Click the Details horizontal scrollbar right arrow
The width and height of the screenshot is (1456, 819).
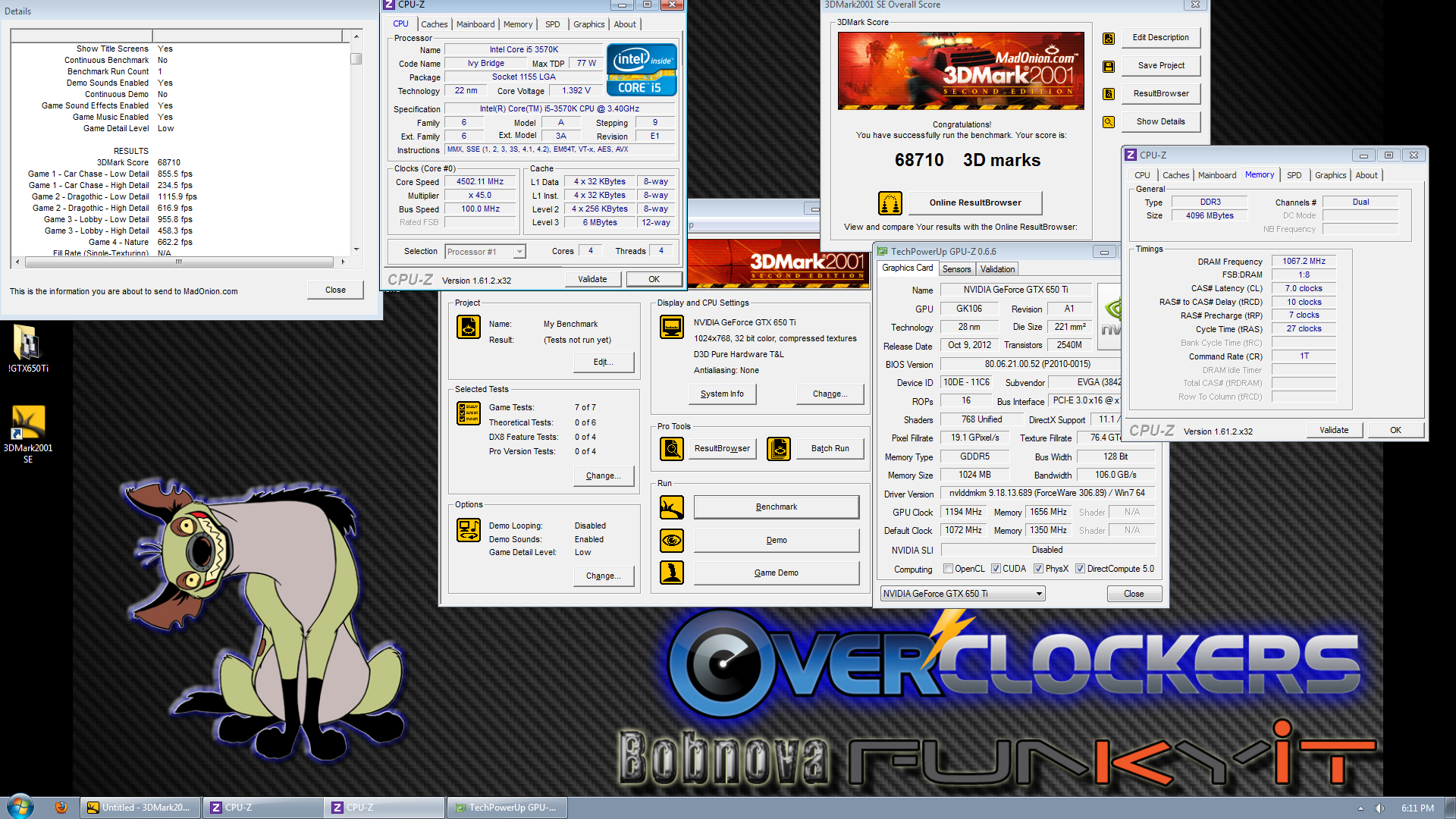[343, 262]
